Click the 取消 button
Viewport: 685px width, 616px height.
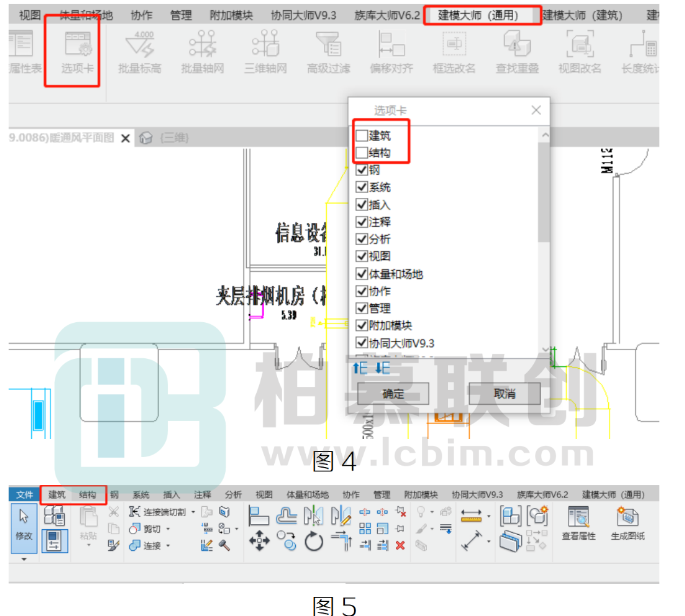(x=505, y=394)
